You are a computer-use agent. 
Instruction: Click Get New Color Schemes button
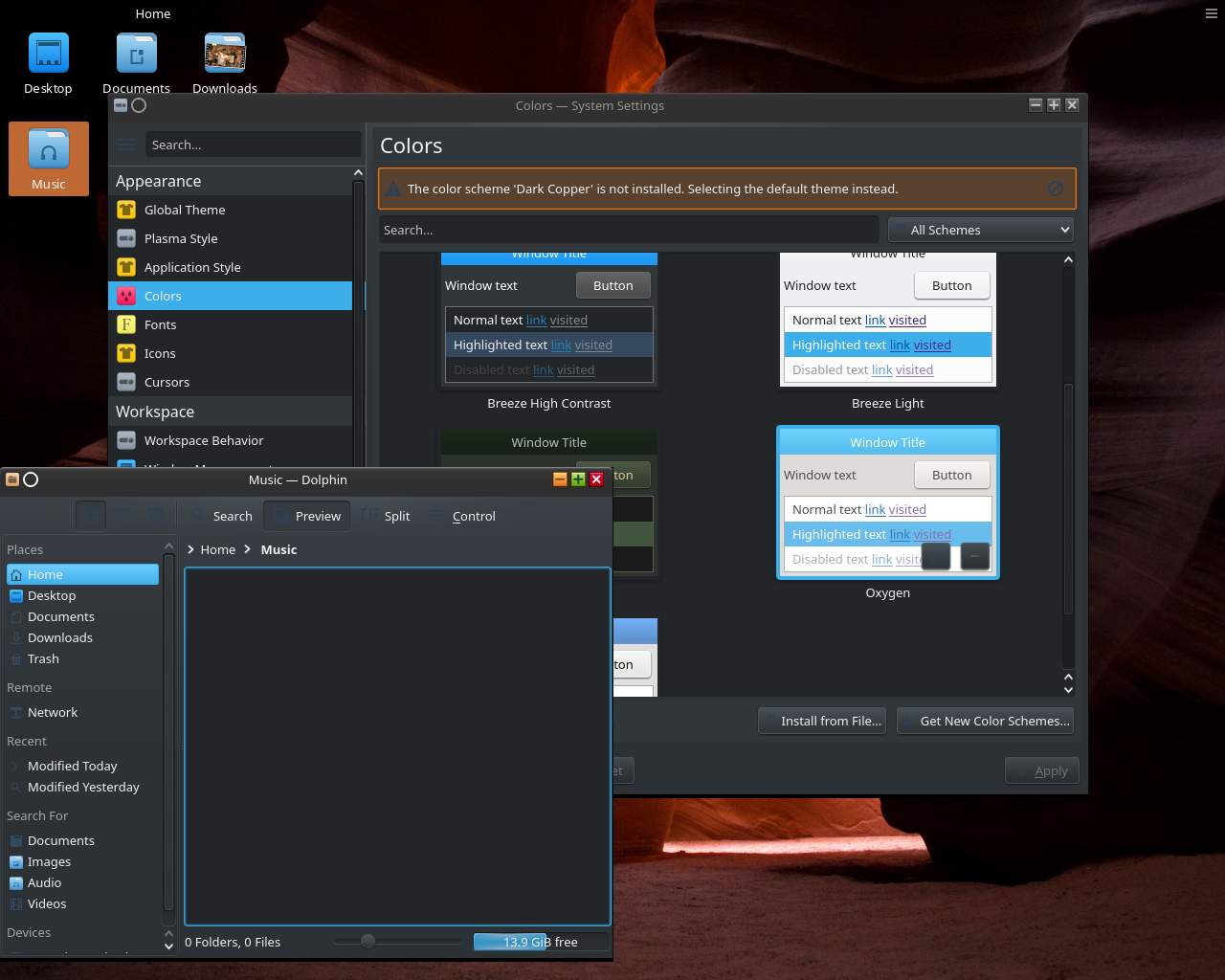[x=985, y=721]
